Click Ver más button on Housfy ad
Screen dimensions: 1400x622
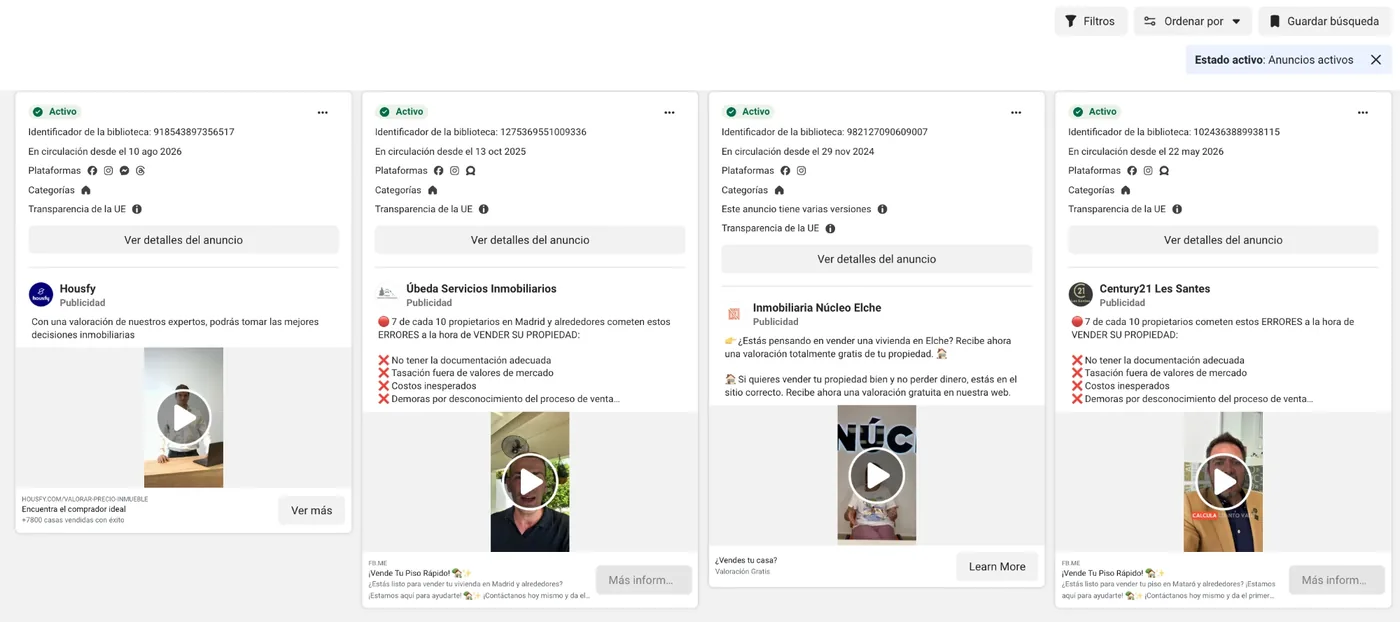pos(311,510)
